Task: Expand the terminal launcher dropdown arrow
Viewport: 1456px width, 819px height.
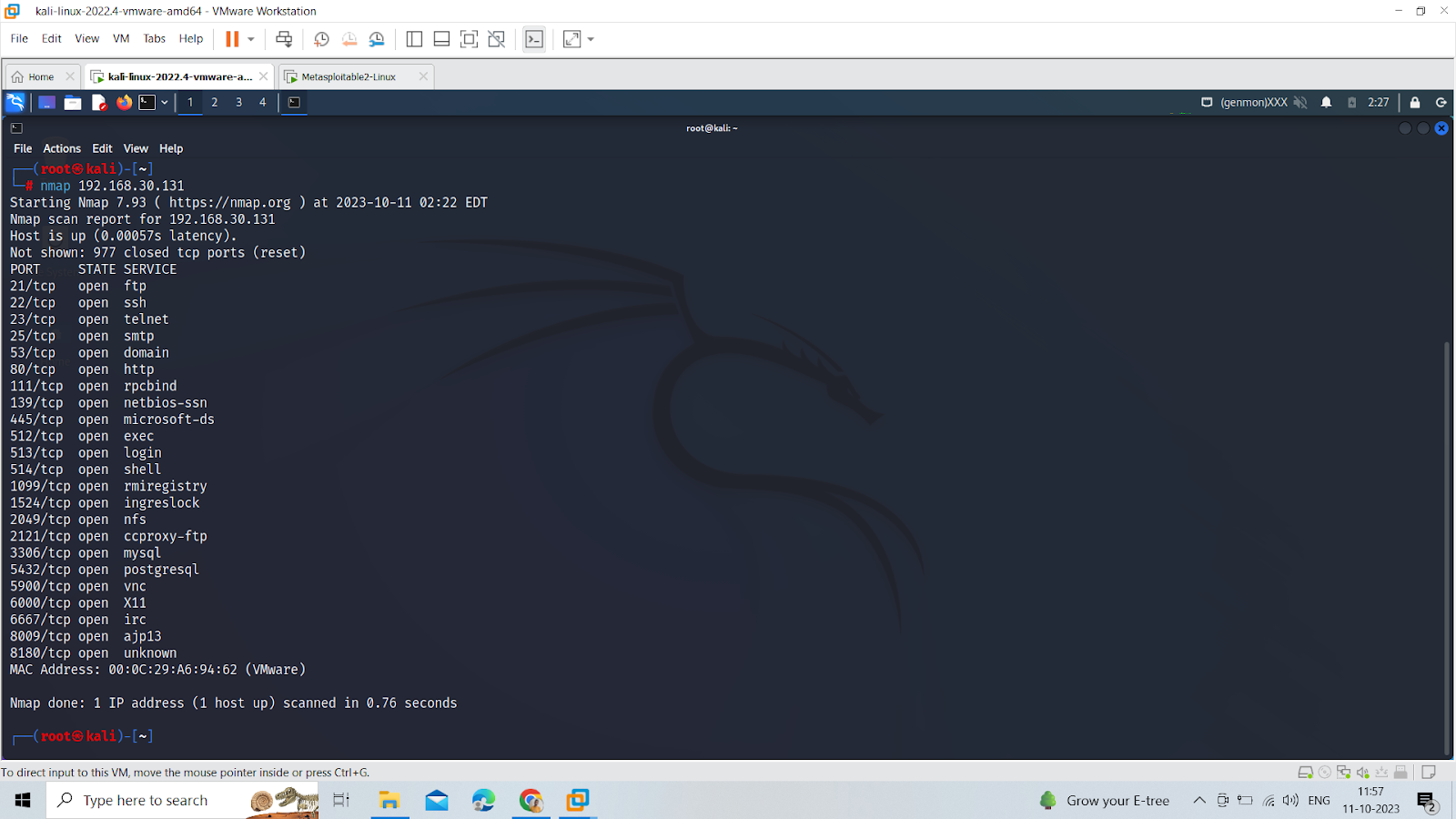Action: coord(165,103)
